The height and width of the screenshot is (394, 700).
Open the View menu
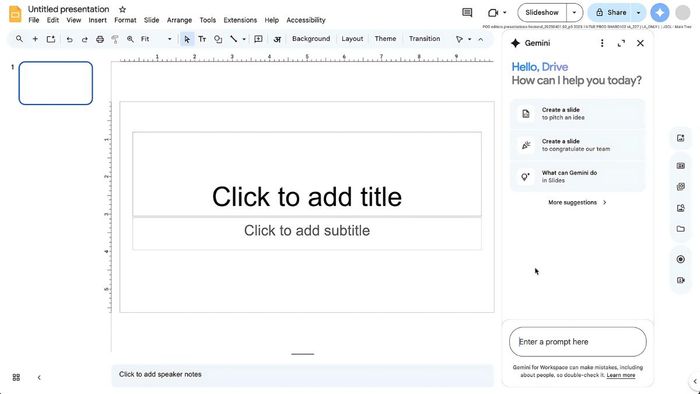click(74, 20)
